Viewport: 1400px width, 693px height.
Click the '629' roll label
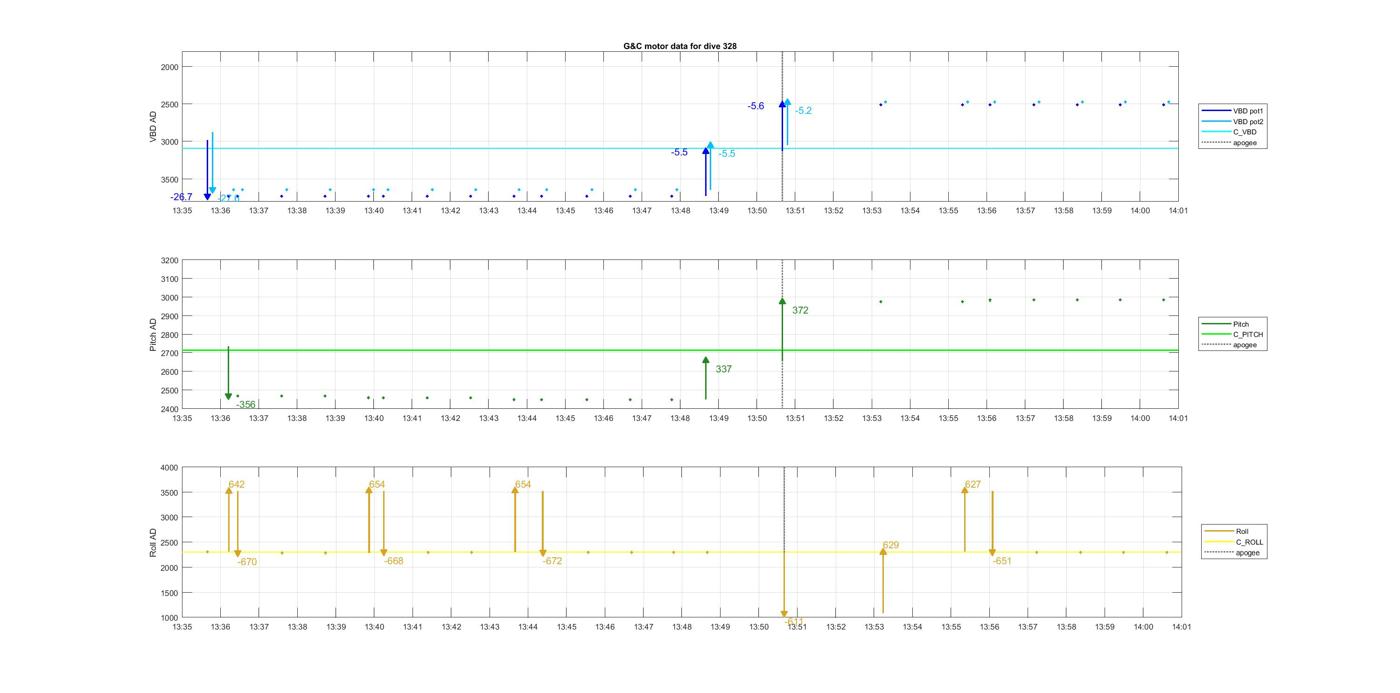(891, 546)
